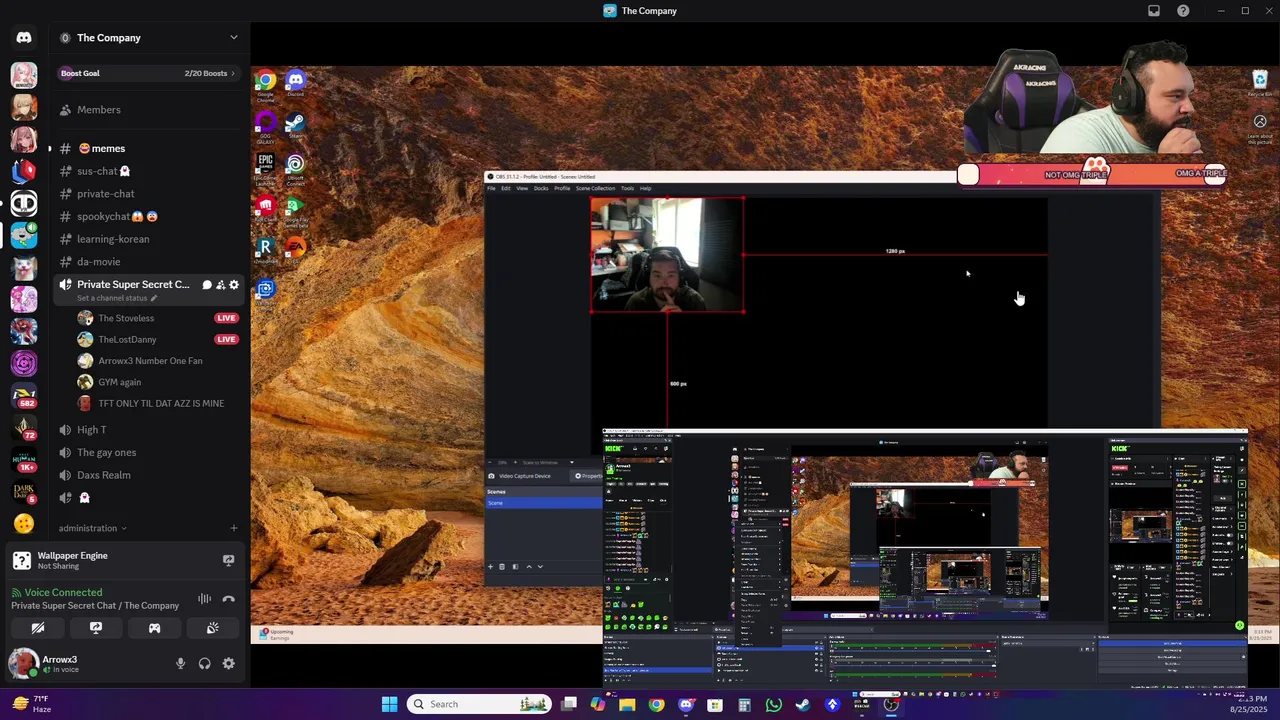This screenshot has height=720, width=1280.
Task: Open the Discord inbox icon in title bar
Action: click(1154, 11)
